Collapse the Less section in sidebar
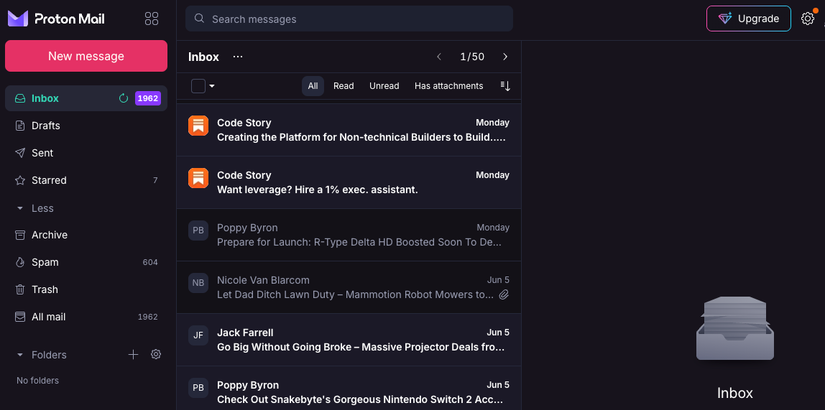Screen dimensions: 825x410 [20, 208]
